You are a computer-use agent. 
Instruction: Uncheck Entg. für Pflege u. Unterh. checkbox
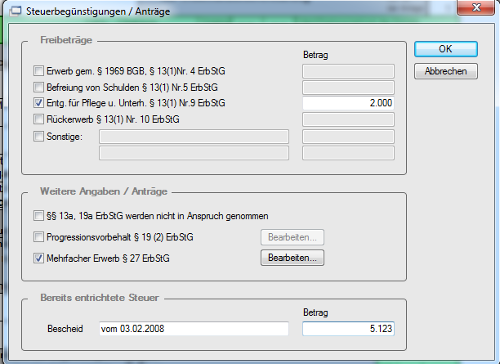click(38, 103)
